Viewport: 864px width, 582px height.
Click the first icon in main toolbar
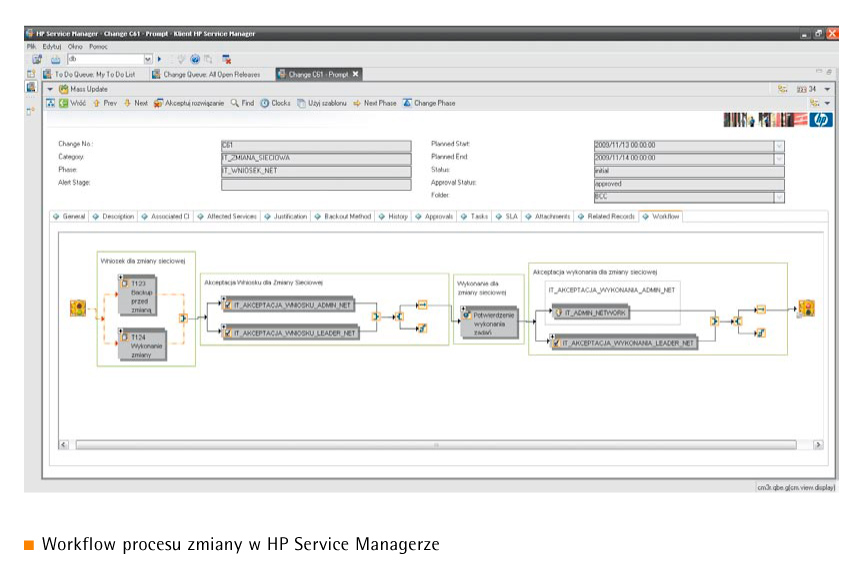click(37, 59)
